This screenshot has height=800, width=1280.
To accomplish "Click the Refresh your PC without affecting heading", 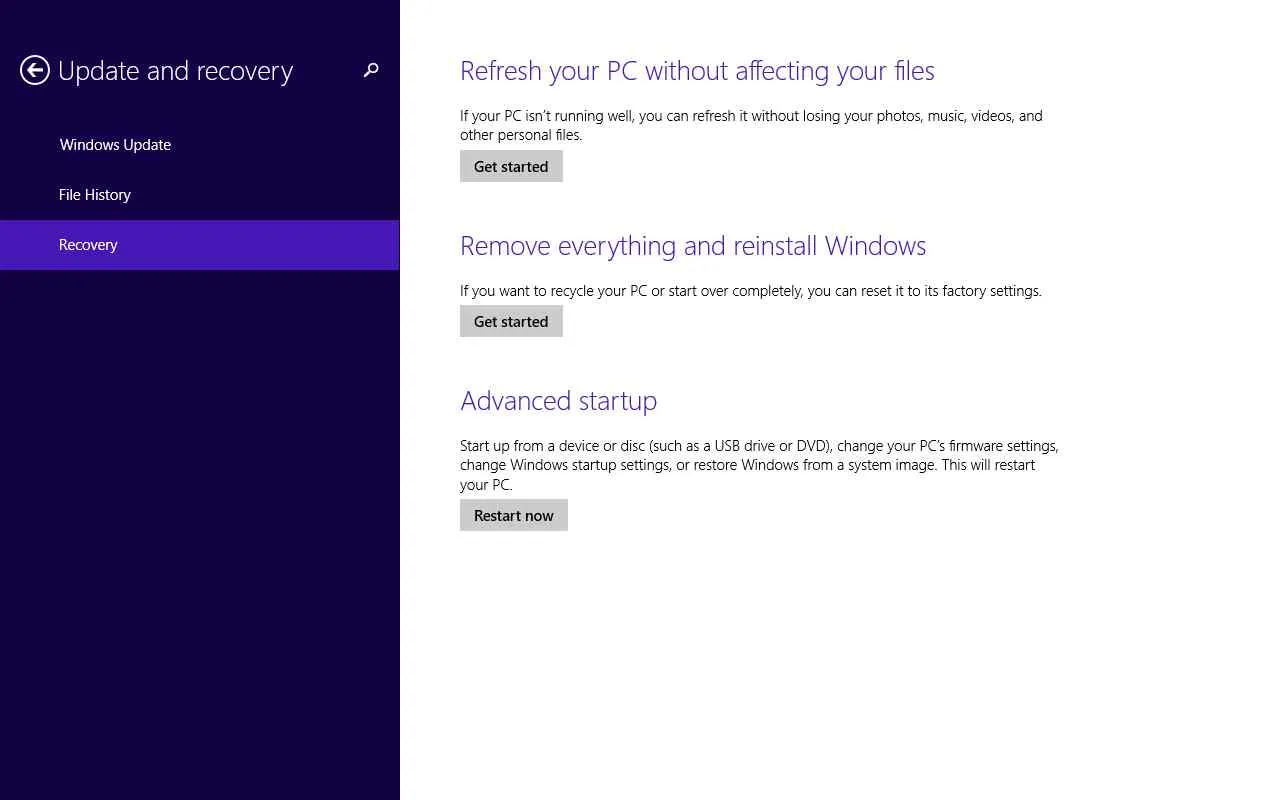I will [x=697, y=71].
